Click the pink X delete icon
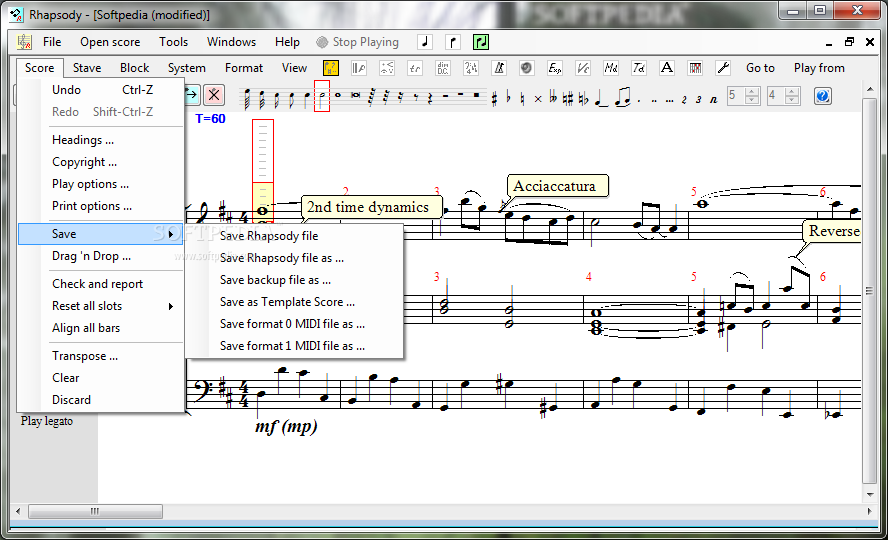The width and height of the screenshot is (888, 540). click(x=214, y=95)
